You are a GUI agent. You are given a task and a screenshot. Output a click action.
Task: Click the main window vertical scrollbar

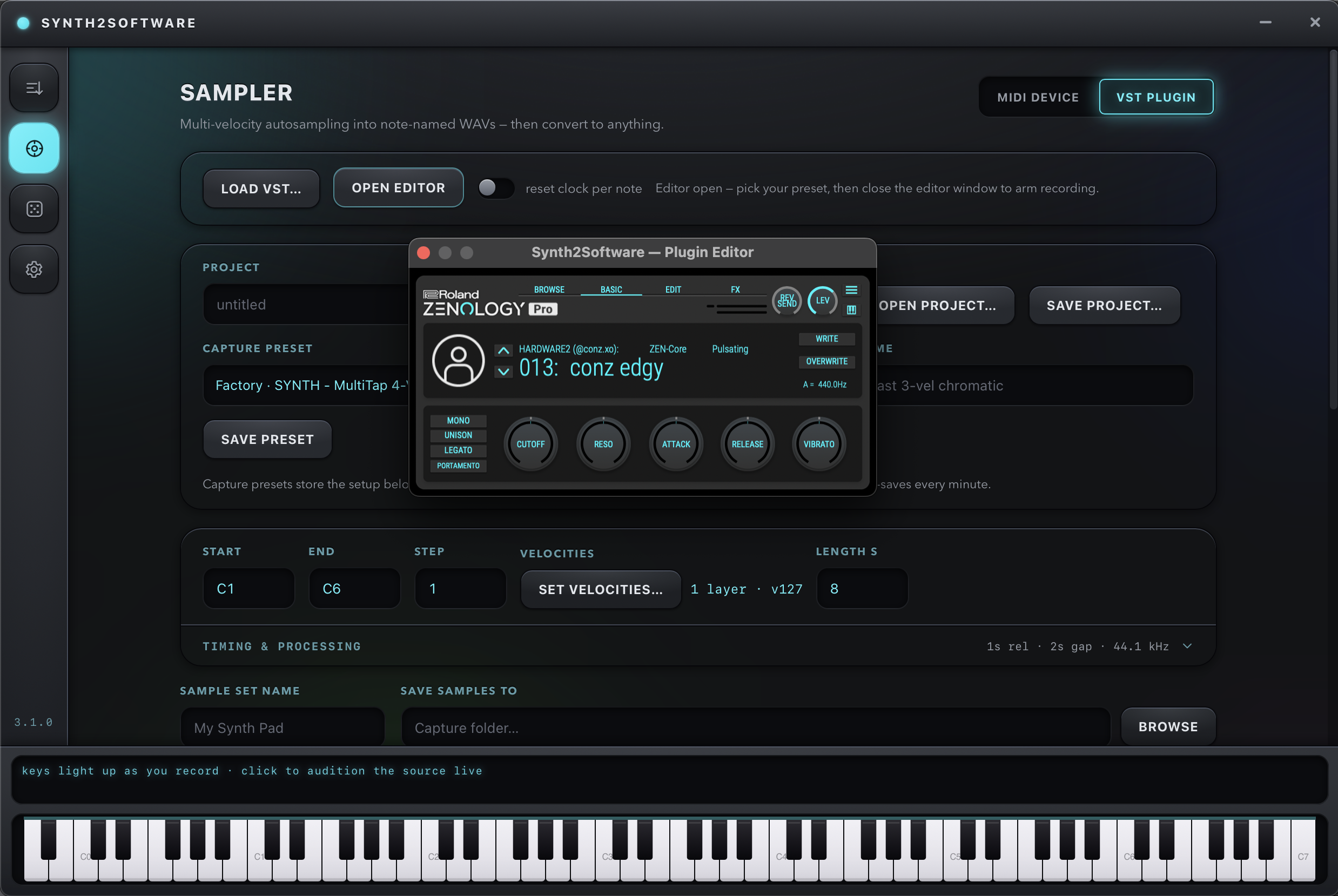point(1333,230)
